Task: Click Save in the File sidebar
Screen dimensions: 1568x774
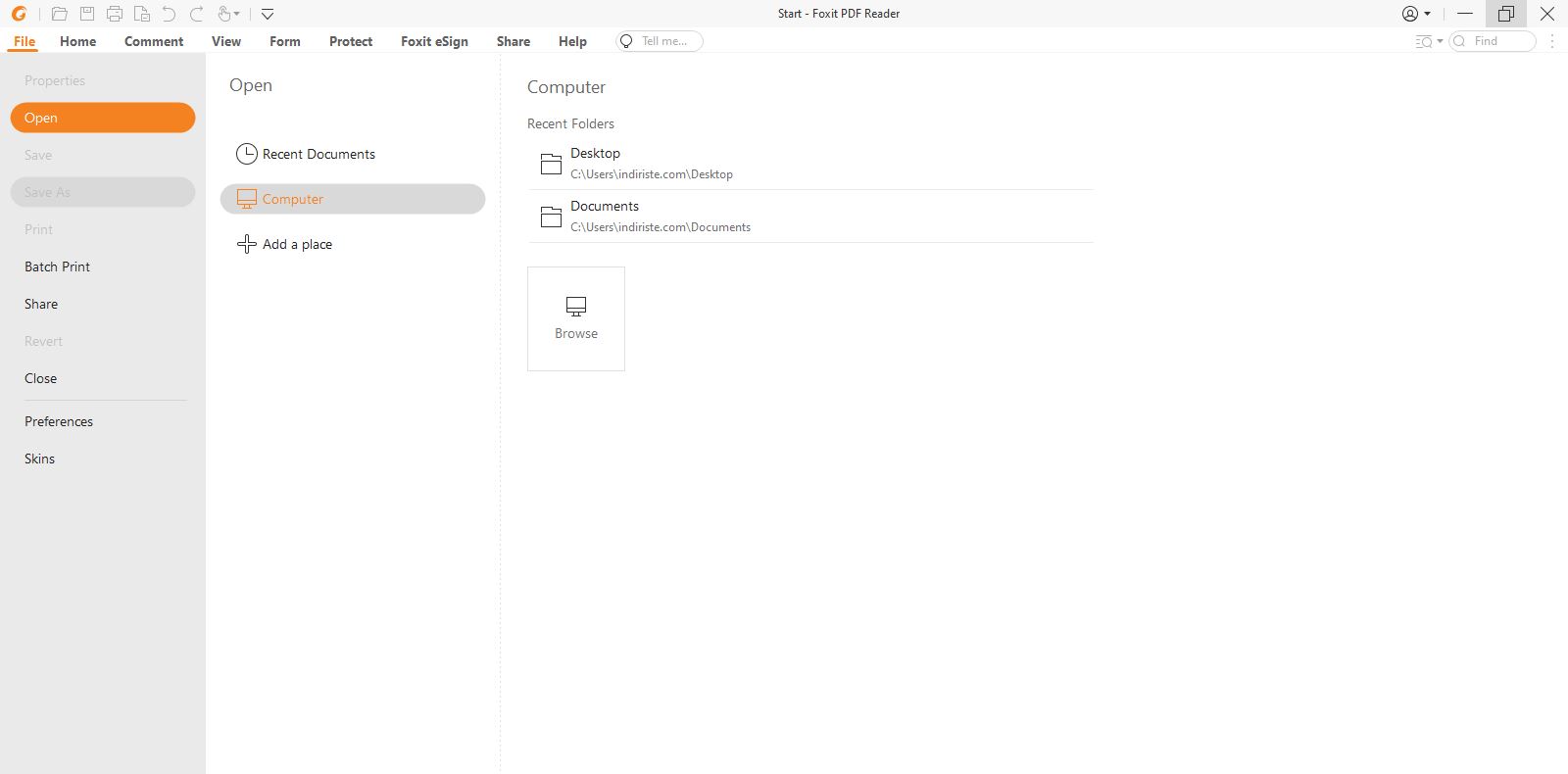Action: click(x=38, y=155)
